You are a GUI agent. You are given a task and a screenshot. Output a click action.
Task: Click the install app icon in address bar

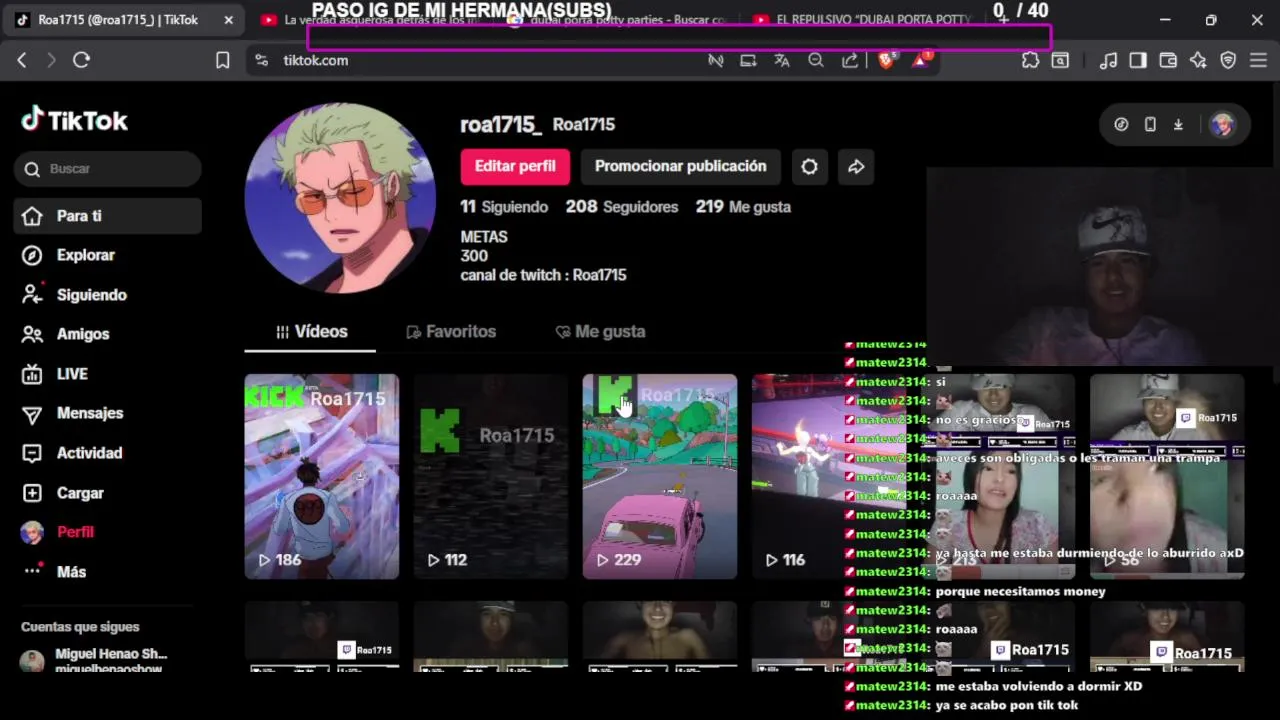tap(748, 60)
